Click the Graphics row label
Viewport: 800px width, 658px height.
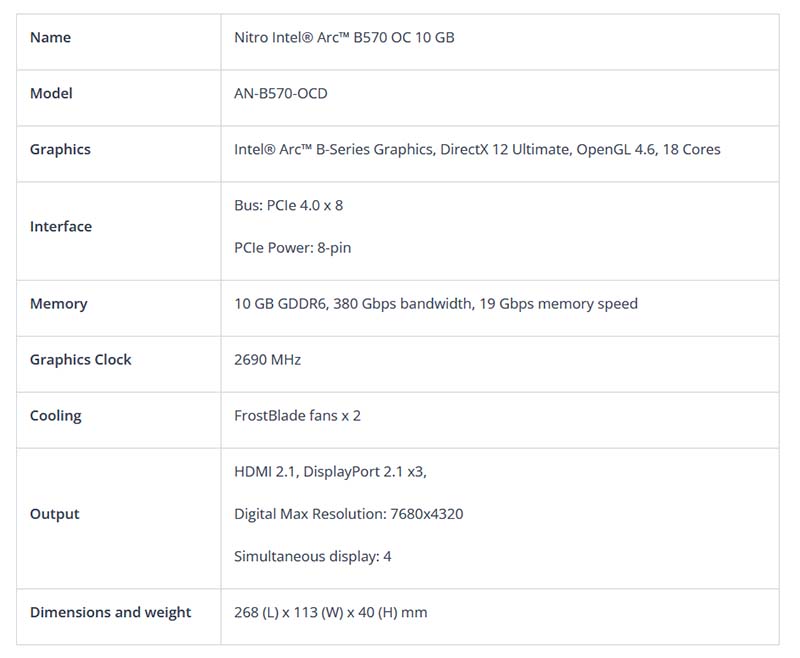[x=60, y=150]
